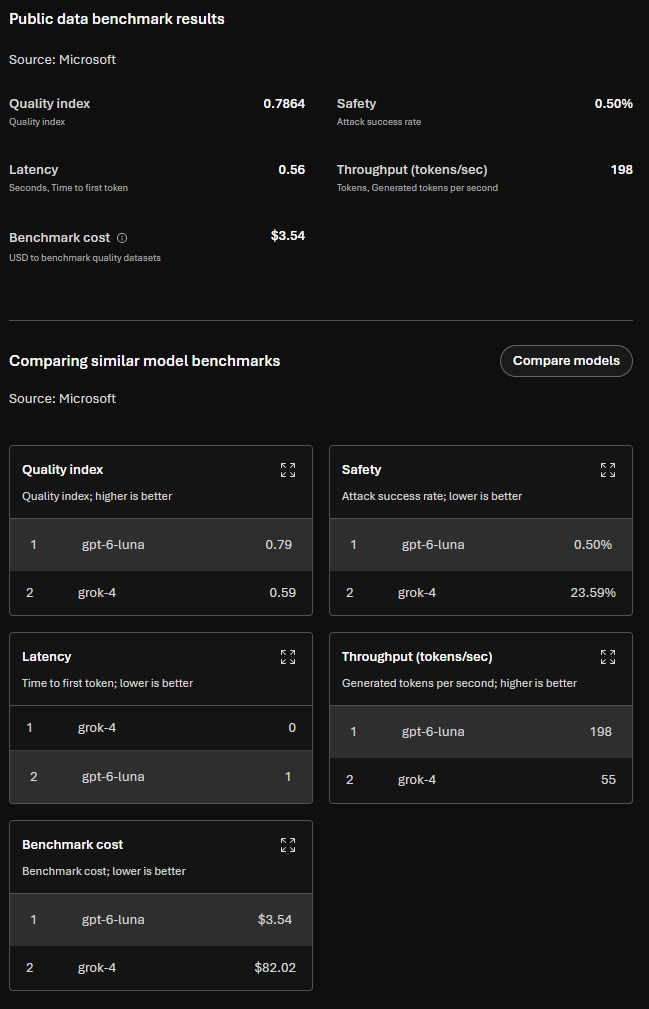Select gpt-6-luna row in Benchmark cost card
This screenshot has width=649, height=1009.
[161, 920]
